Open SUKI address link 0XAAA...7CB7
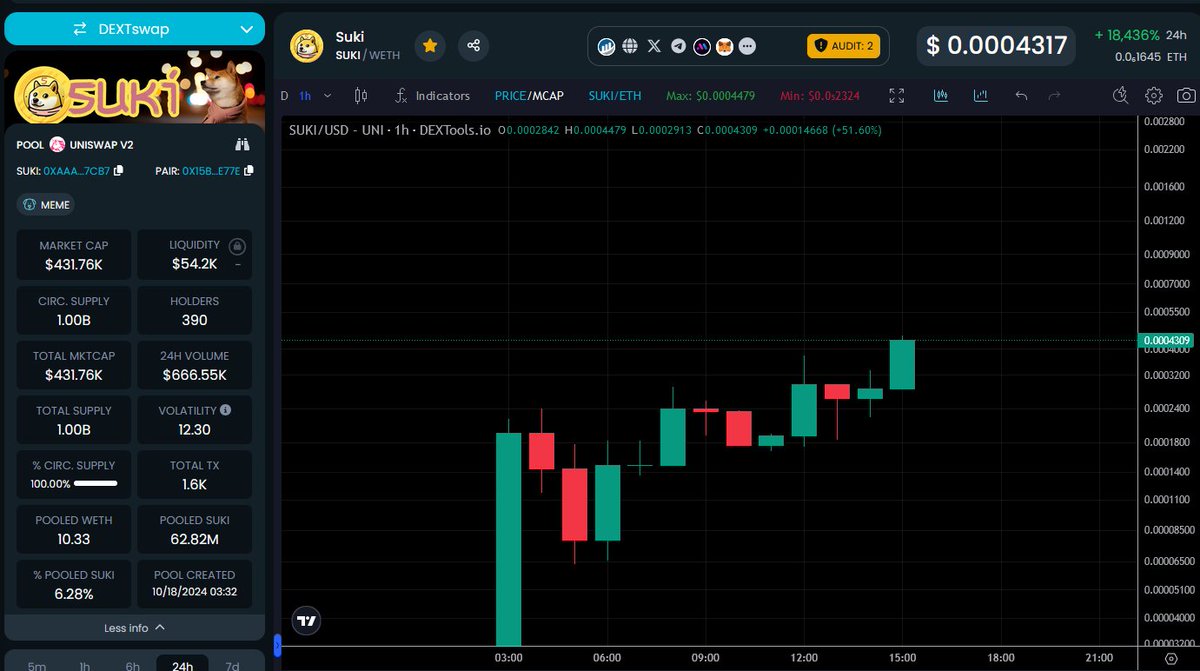Screen dimensions: 1200x671 click(78, 171)
